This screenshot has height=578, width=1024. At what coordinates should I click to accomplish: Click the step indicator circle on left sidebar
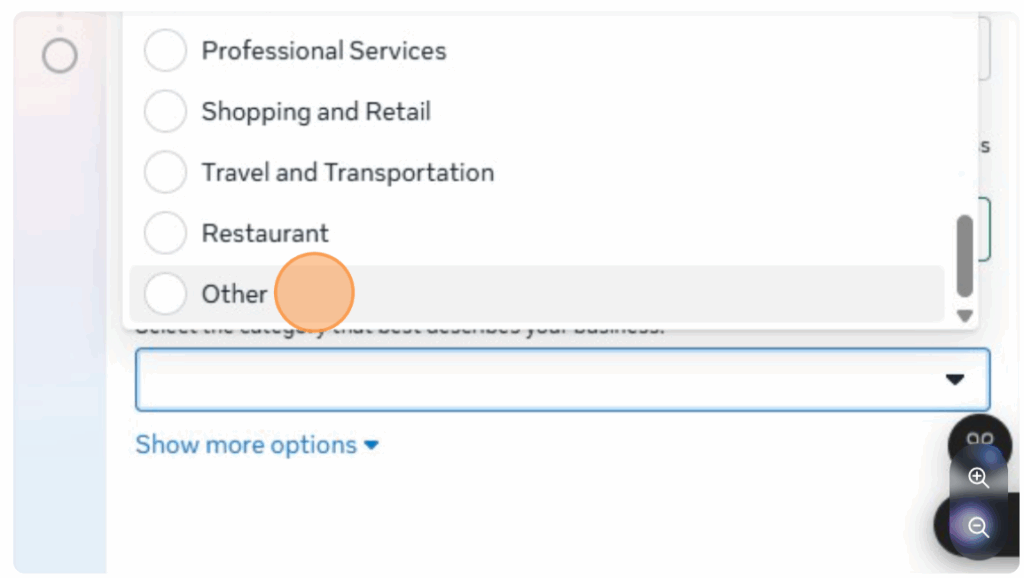60,57
